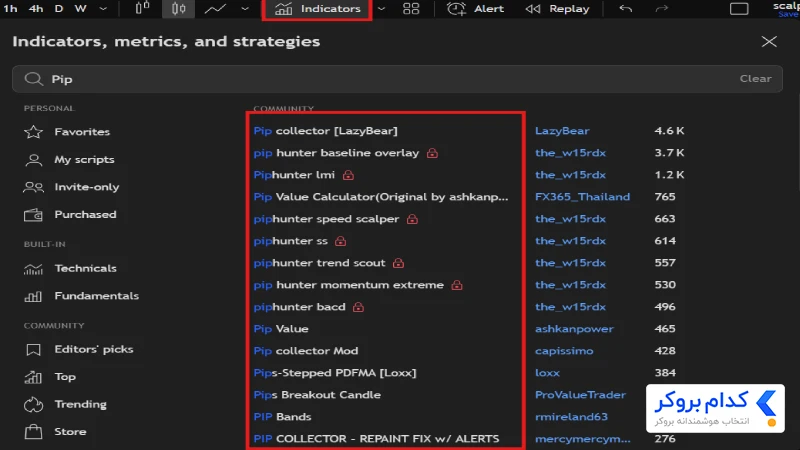Open LazyBear author profile
800x450 pixels.
(x=562, y=131)
